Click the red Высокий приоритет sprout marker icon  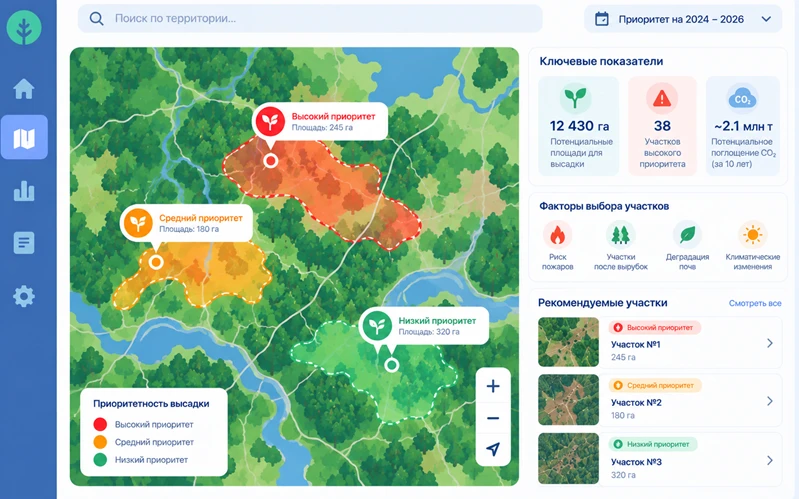tap(270, 121)
